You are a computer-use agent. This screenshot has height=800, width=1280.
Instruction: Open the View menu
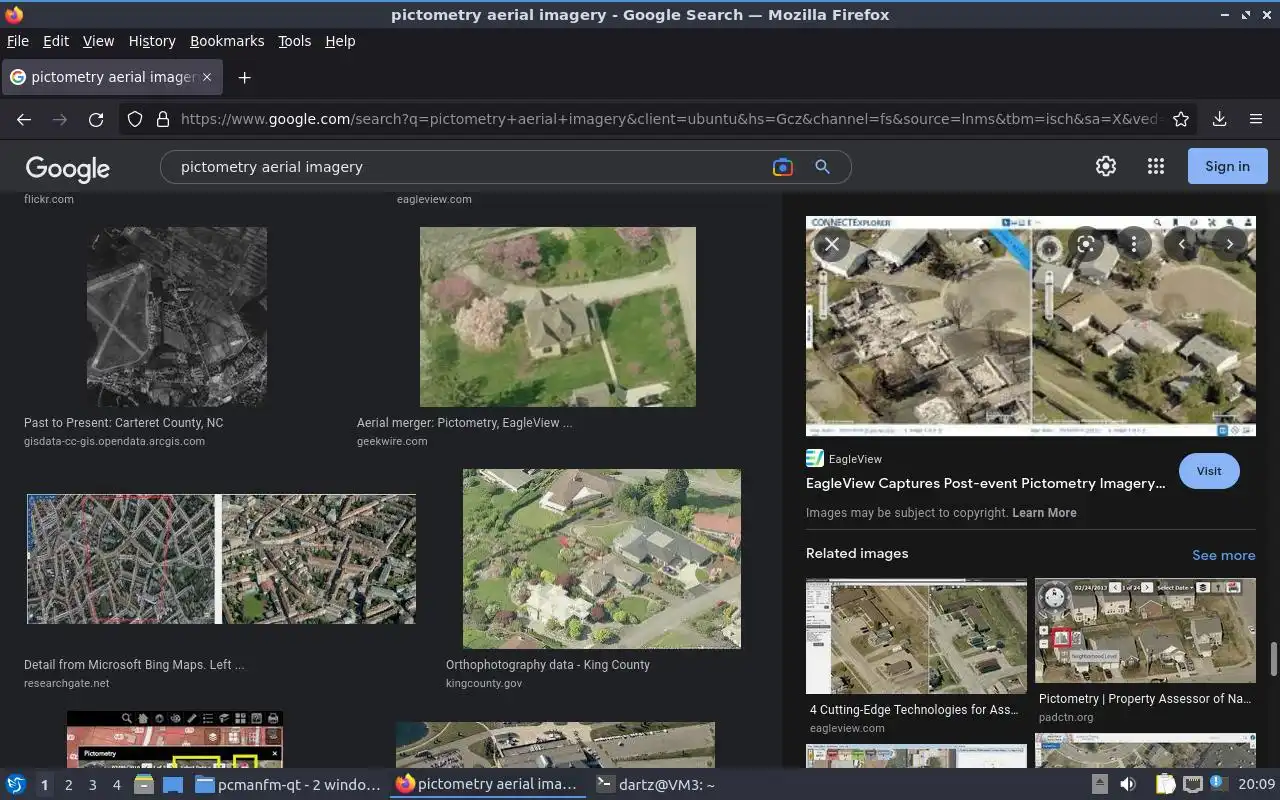[98, 41]
